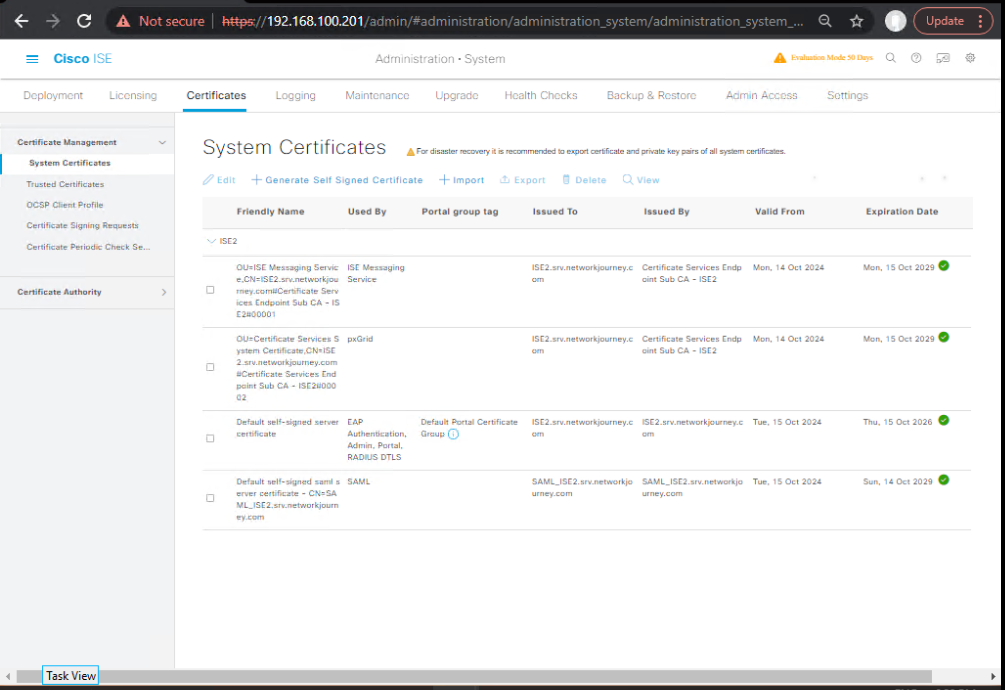
Task: Open the browser Update menu dots
Action: [980, 21]
